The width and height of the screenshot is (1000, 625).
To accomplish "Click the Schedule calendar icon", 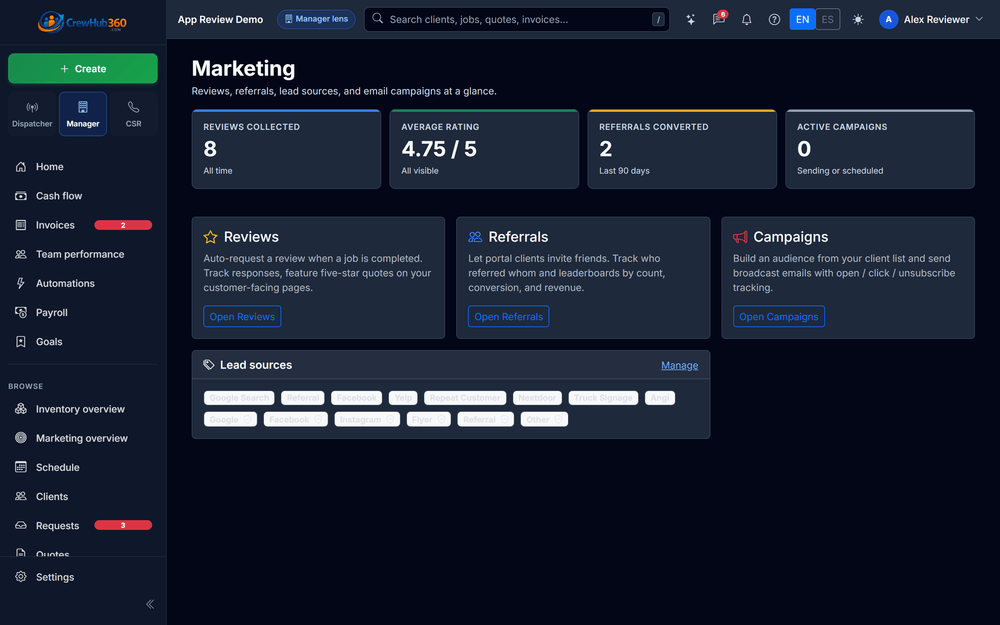I will 21,467.
